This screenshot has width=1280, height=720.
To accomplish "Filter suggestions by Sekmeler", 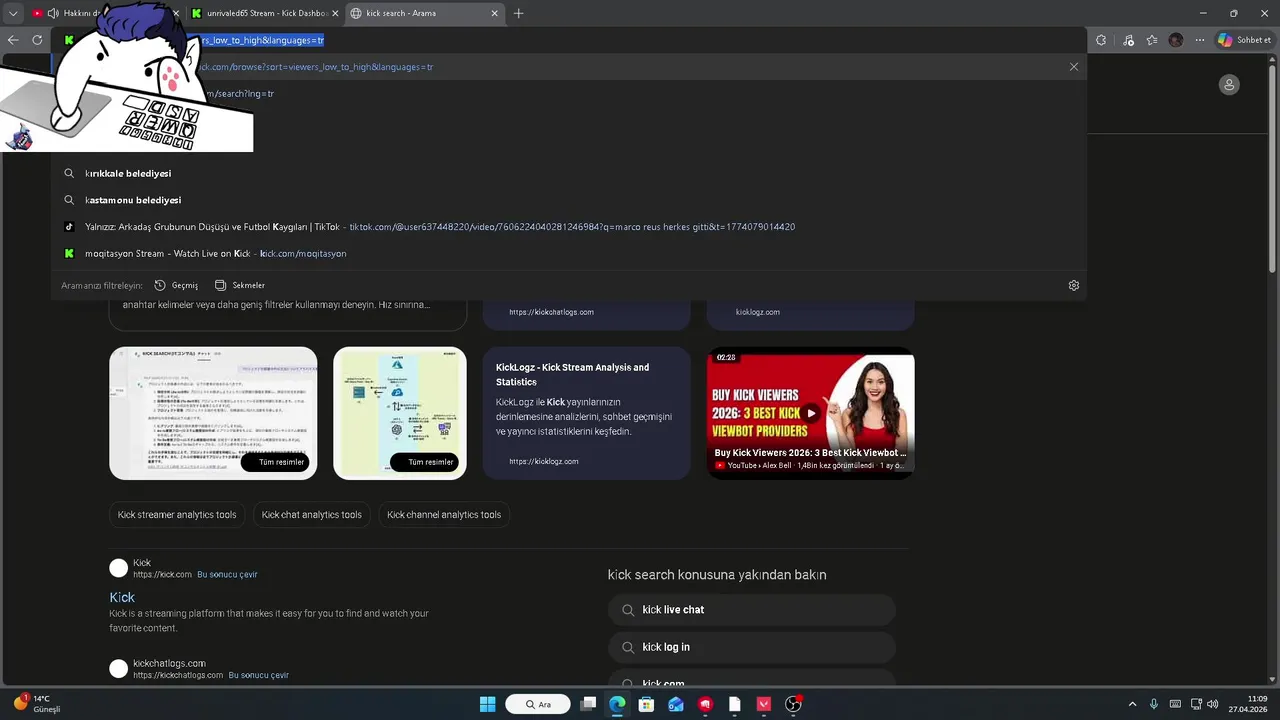I will click(240, 285).
